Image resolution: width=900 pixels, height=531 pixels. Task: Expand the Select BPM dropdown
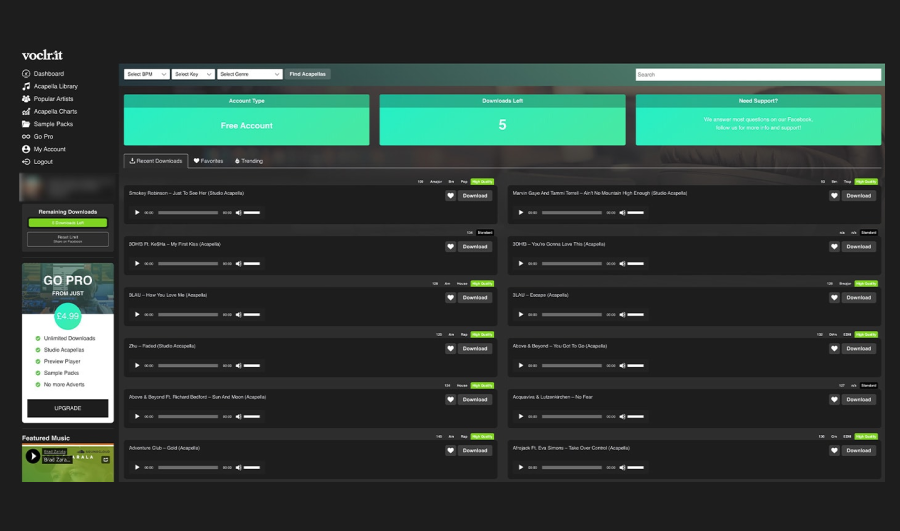[146, 74]
